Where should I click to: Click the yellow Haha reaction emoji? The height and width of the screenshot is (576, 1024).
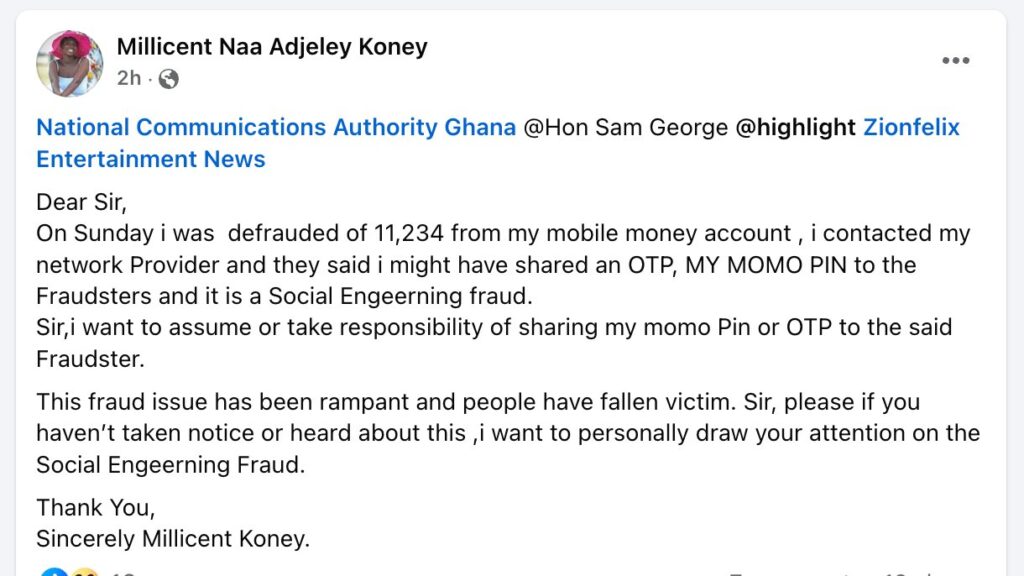coord(85,573)
